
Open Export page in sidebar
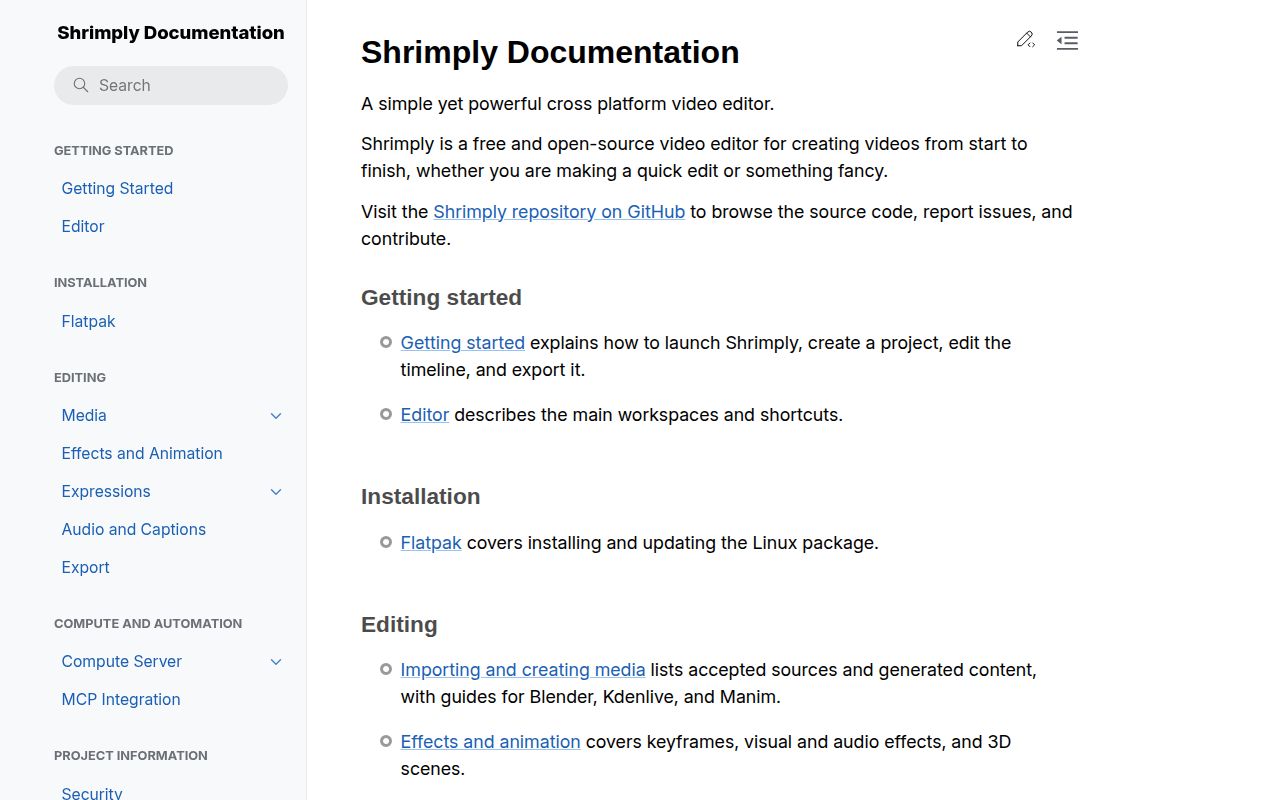pos(85,567)
